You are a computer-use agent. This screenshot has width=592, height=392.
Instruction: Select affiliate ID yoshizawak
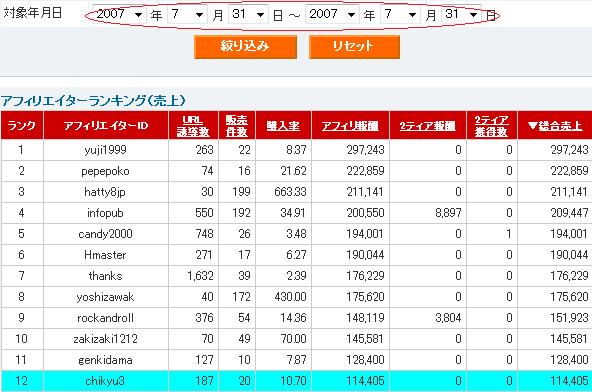pos(105,297)
